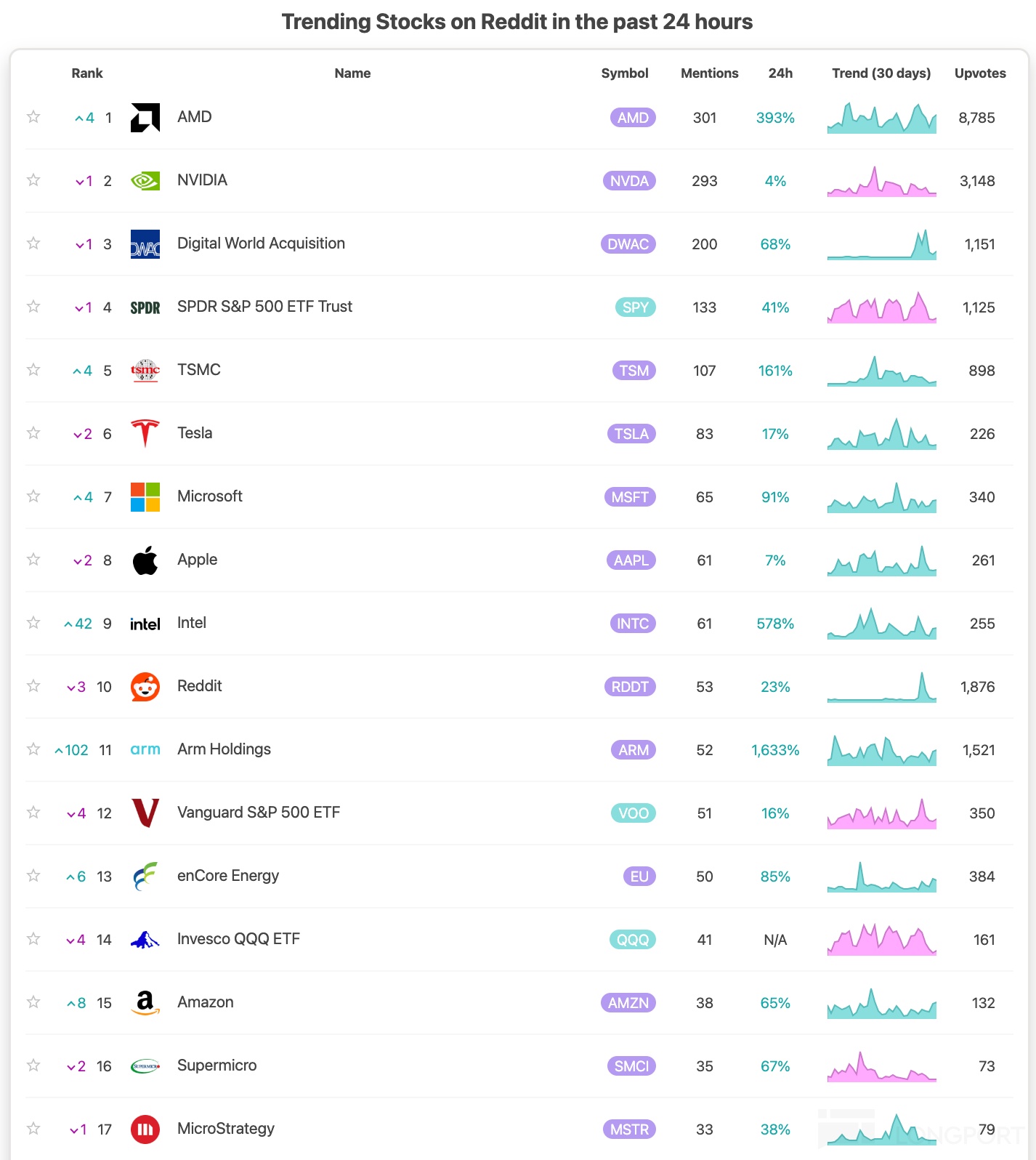Select the Apple logo icon
The image size is (1036, 1160).
pyautogui.click(x=145, y=560)
